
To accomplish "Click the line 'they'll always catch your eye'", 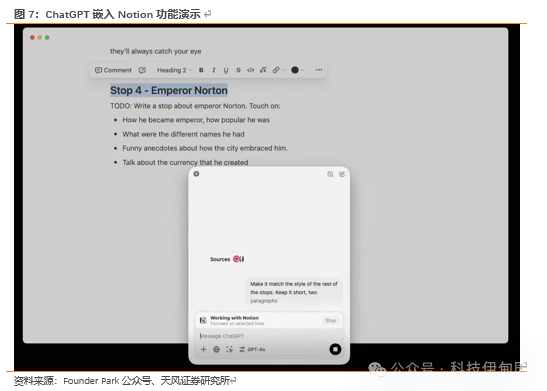I will coord(156,51).
